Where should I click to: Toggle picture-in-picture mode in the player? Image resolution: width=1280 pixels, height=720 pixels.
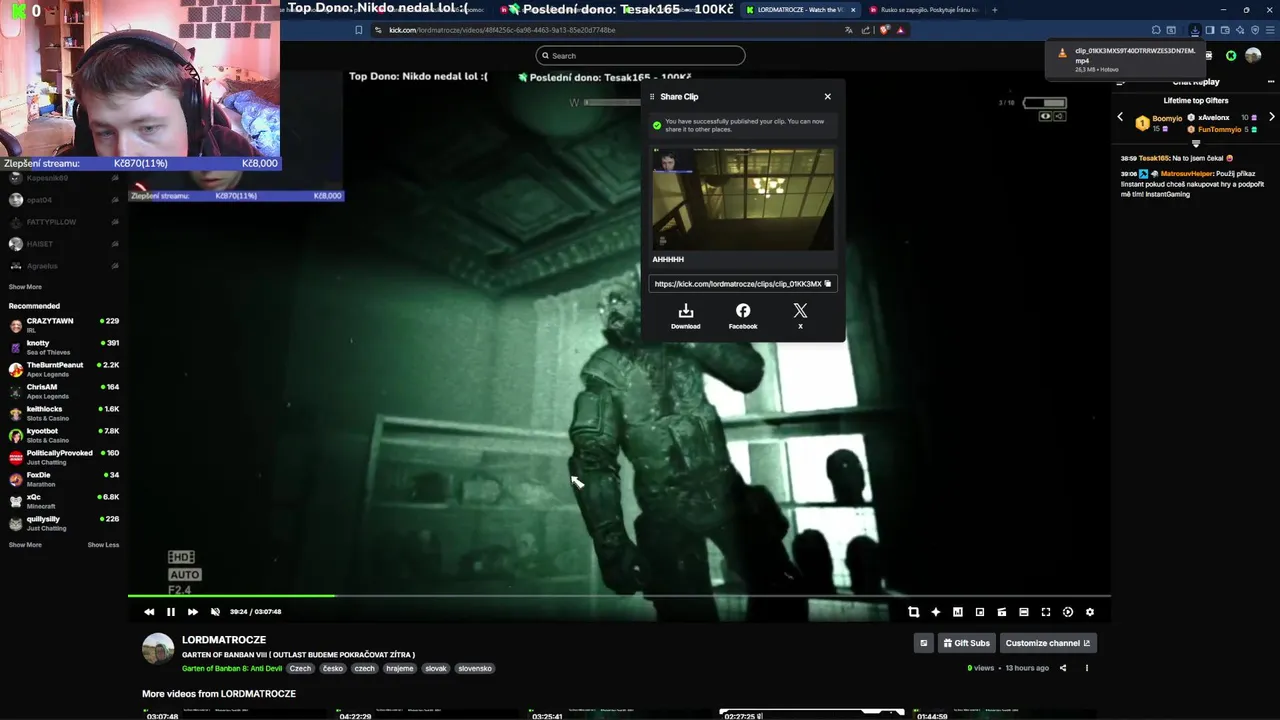(980, 612)
